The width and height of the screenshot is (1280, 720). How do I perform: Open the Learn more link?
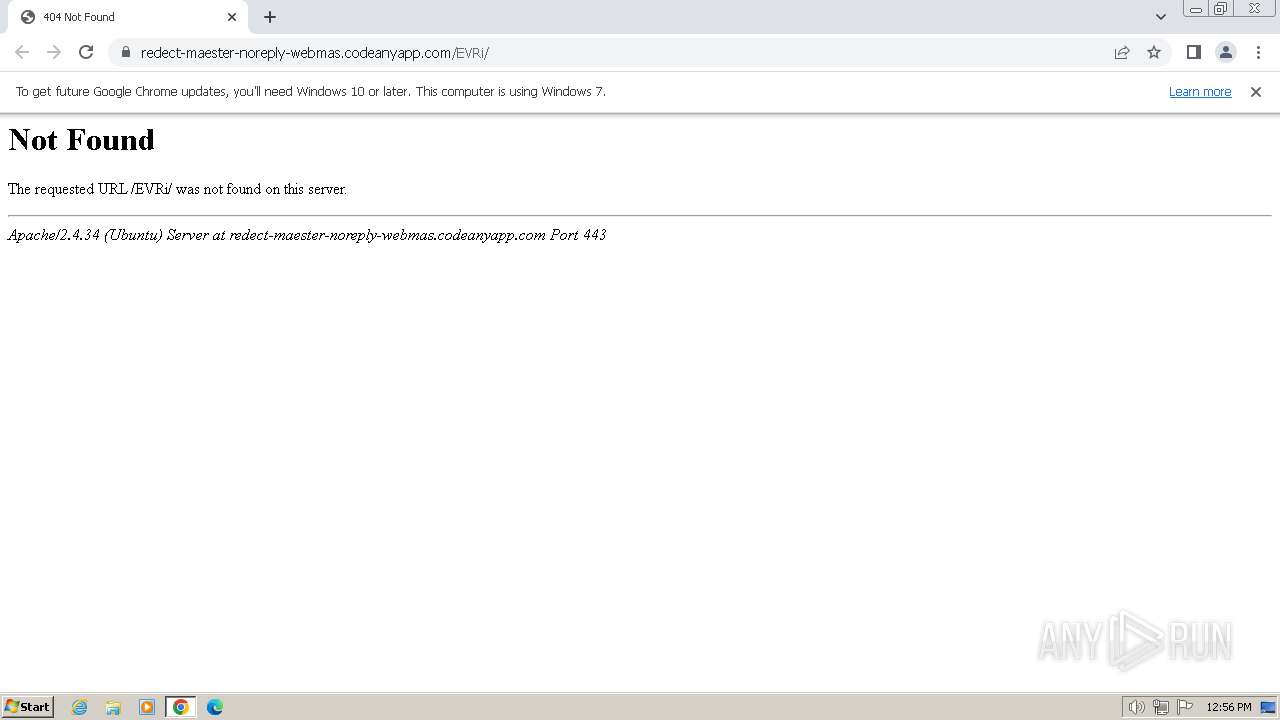1200,92
